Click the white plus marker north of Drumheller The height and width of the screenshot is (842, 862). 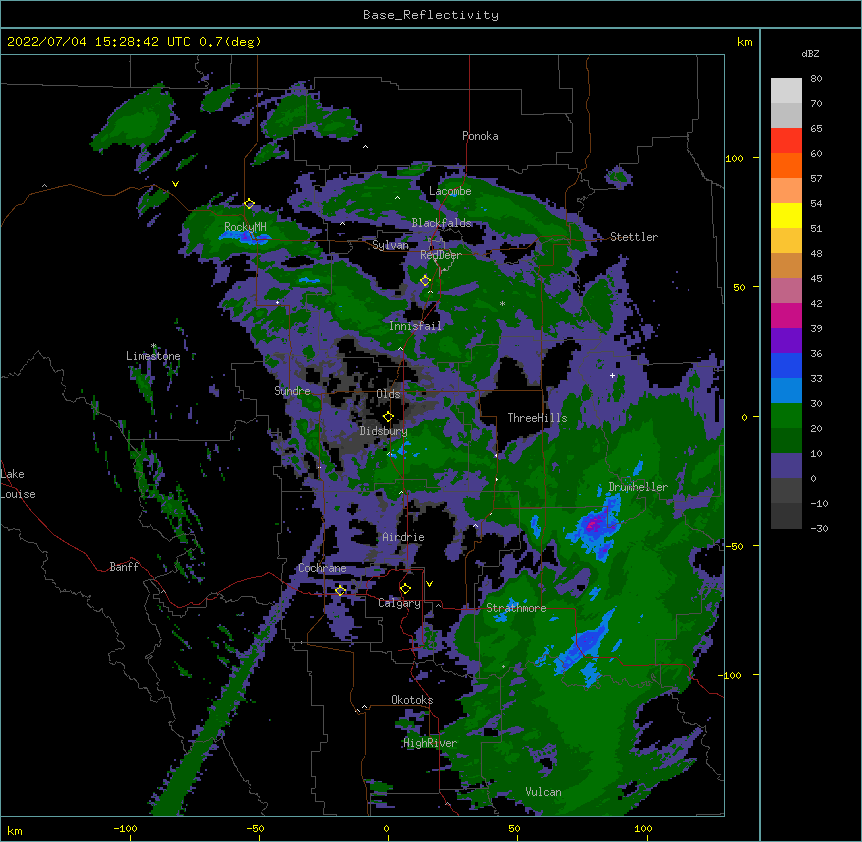tap(612, 375)
